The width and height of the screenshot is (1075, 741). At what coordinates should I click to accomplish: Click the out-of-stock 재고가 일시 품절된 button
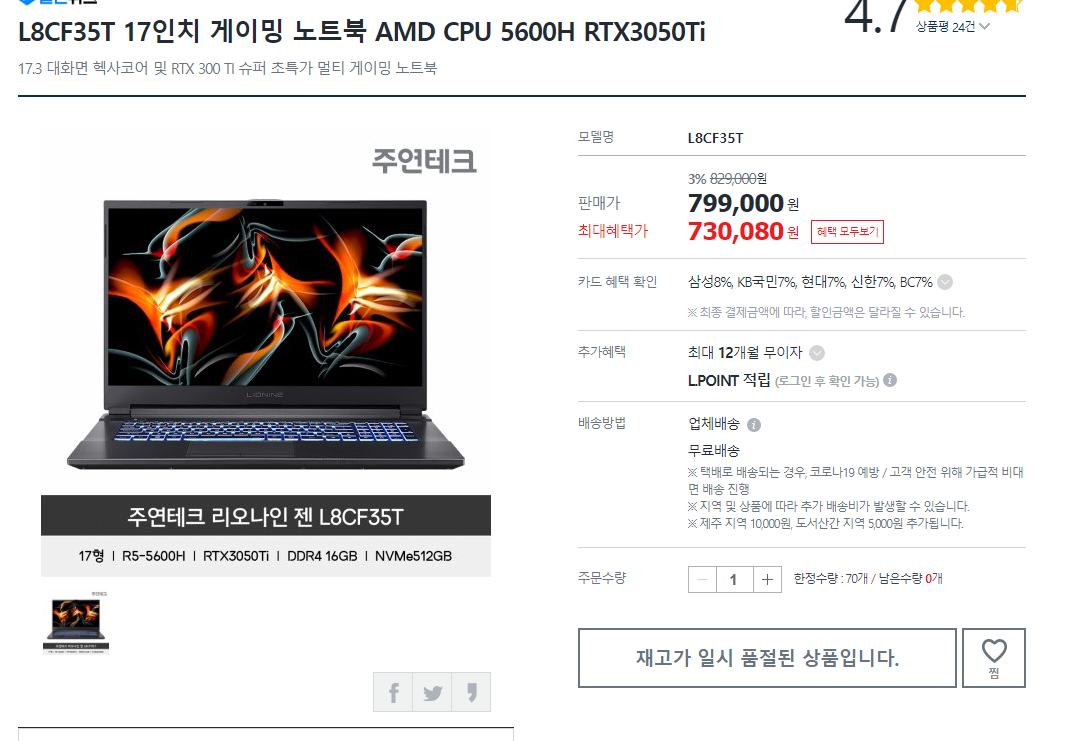[x=767, y=658]
